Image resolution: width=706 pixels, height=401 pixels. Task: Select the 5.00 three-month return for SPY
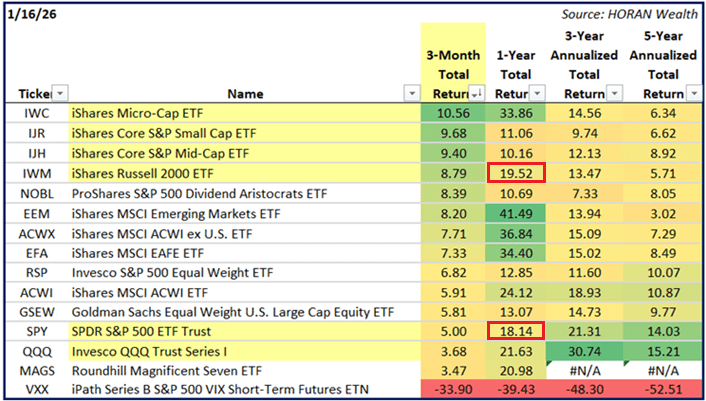pos(453,332)
